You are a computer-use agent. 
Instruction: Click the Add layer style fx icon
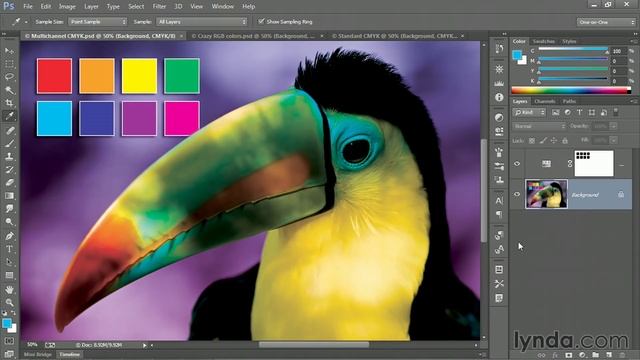(555, 355)
